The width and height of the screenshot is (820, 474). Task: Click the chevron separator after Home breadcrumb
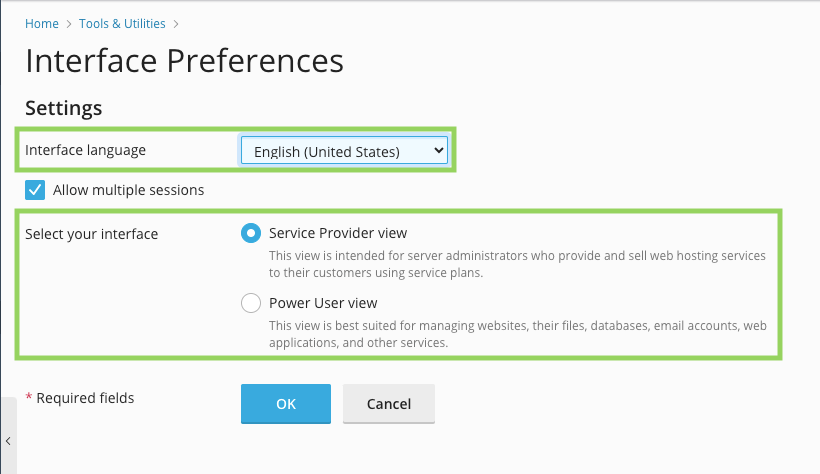click(69, 24)
